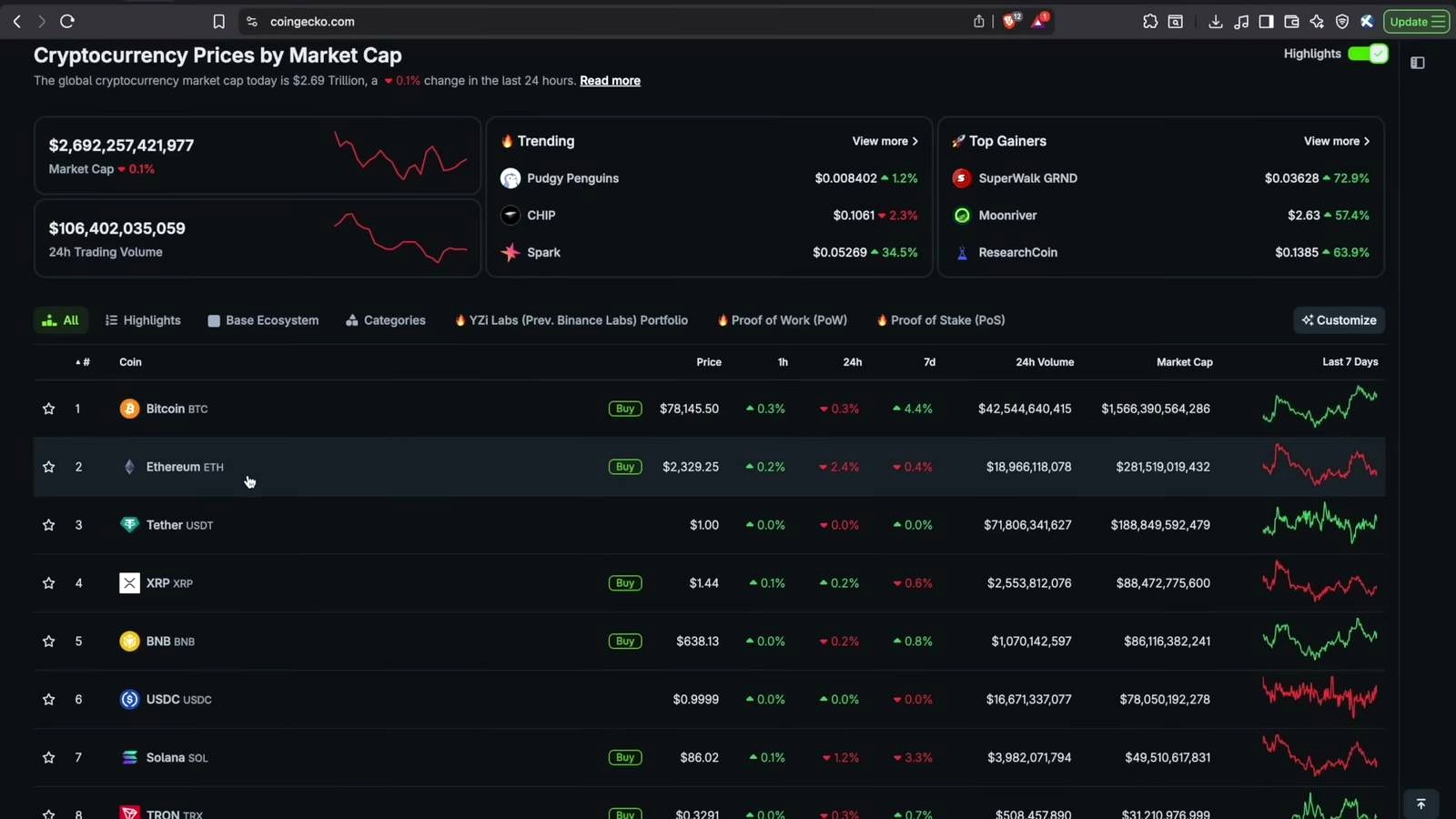Image resolution: width=1456 pixels, height=819 pixels.
Task: Favorite XRP with the star
Action: point(49,584)
